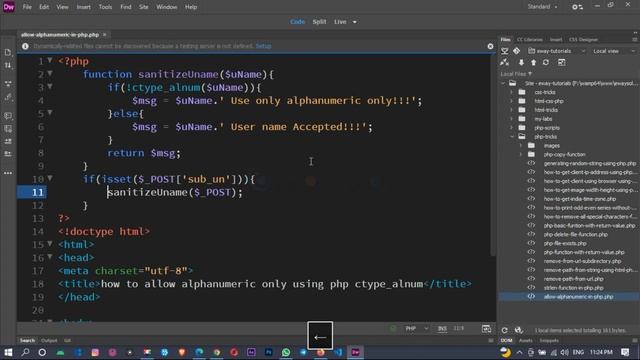Select remove-path-from-url.php in Files
This screenshot has height=360, width=640.
pyautogui.click(x=573, y=279)
